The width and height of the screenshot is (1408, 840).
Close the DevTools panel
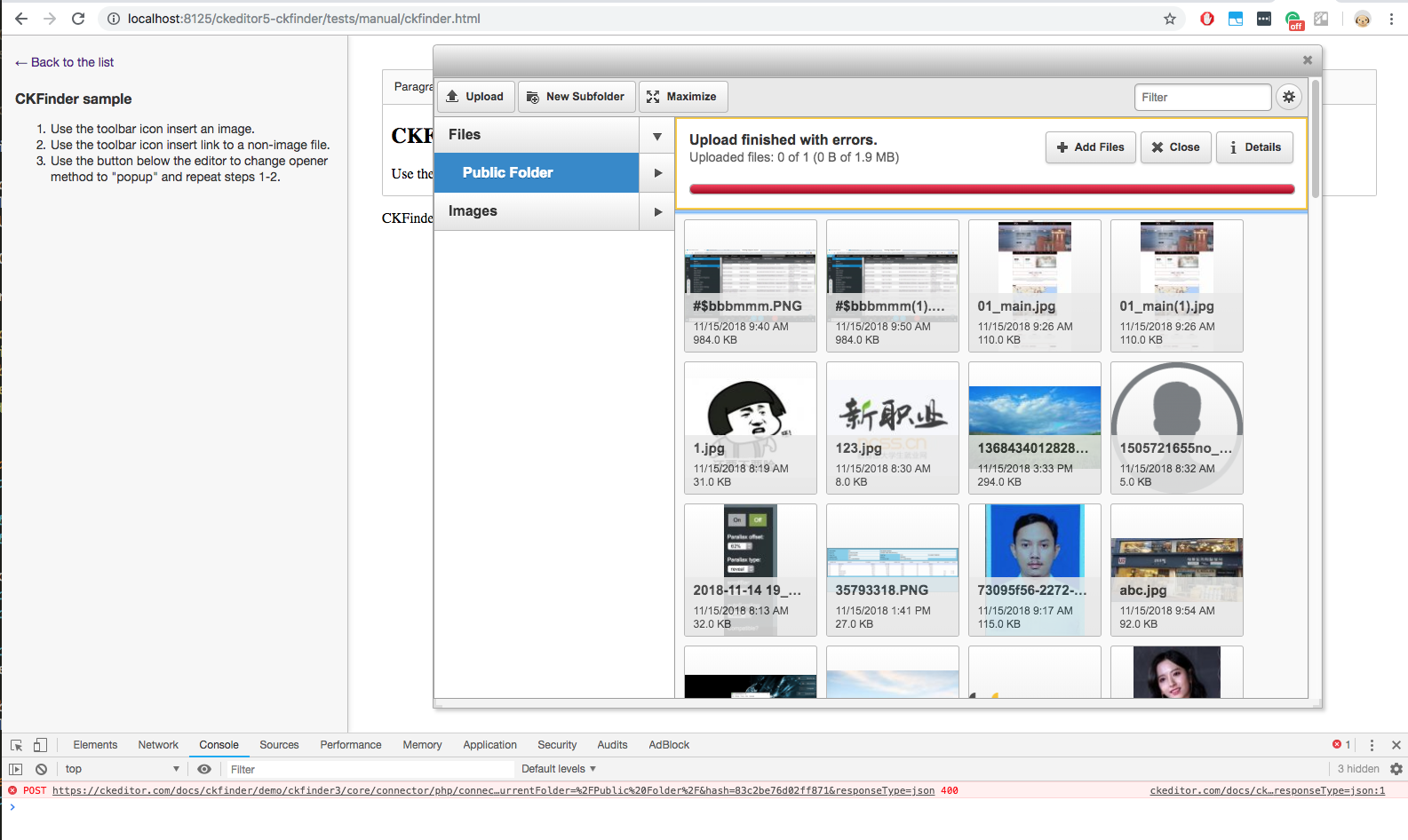point(1396,745)
